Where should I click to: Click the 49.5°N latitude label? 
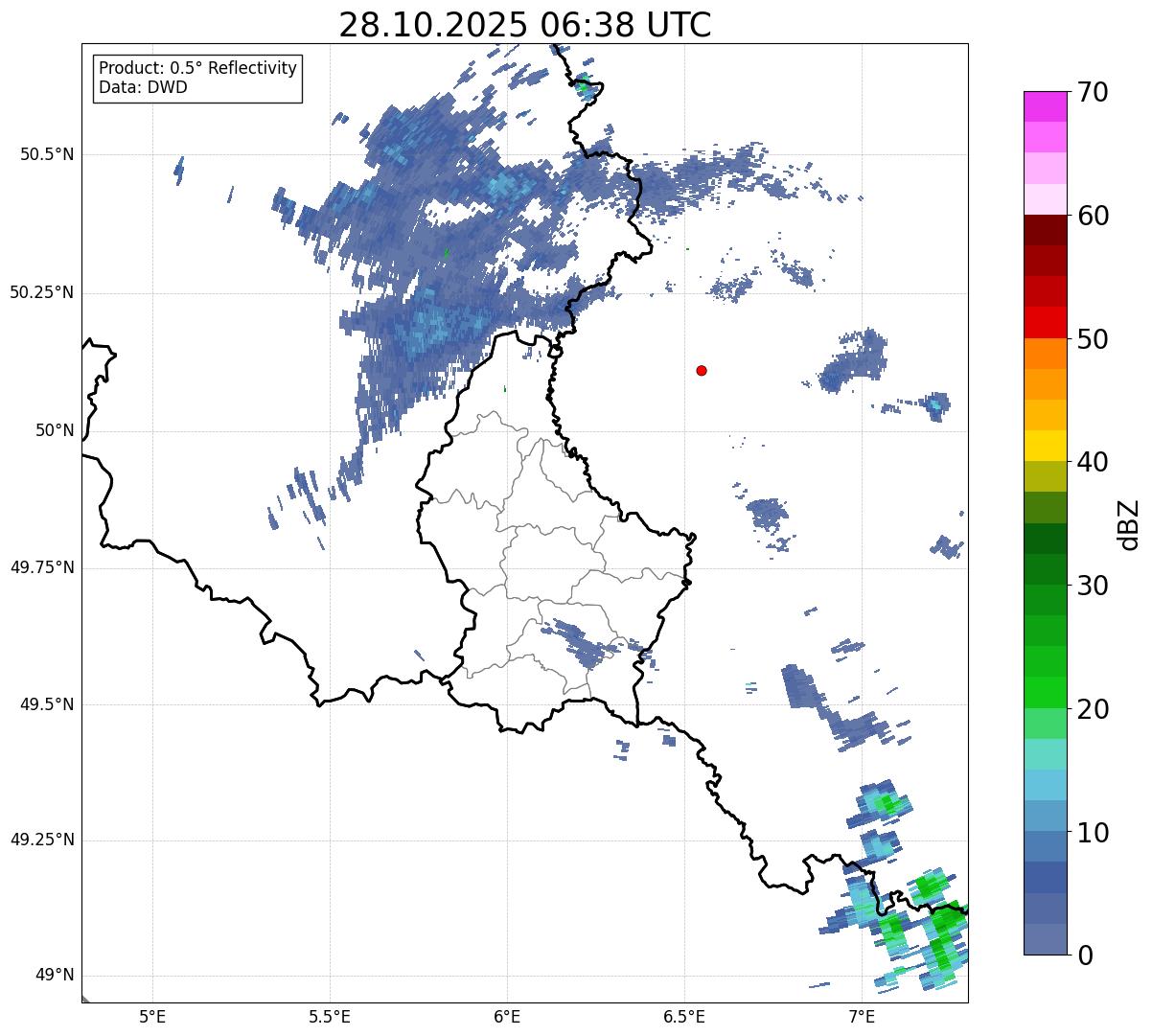(x=47, y=704)
